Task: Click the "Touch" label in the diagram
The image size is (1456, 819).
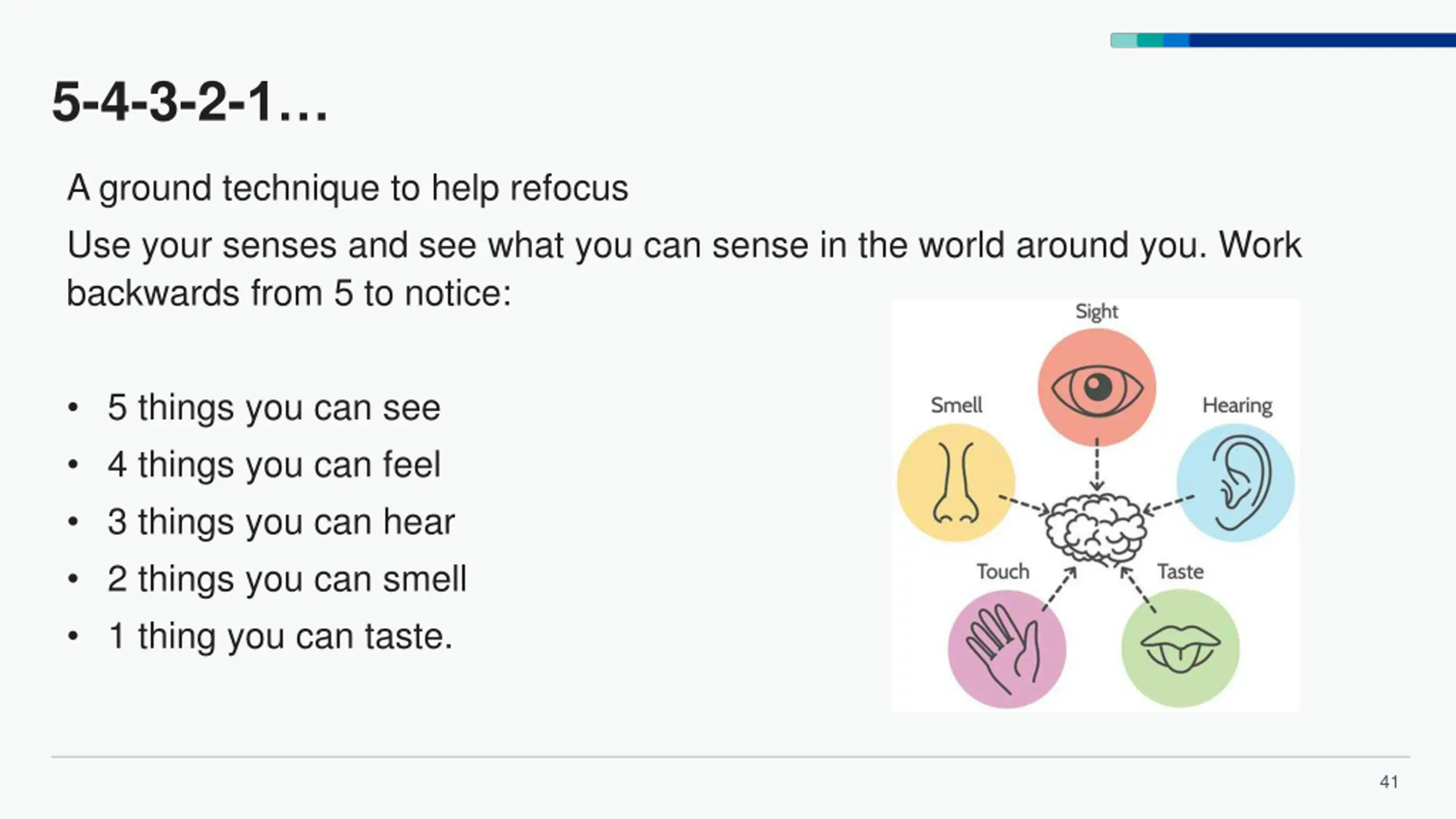Action: 1003,572
